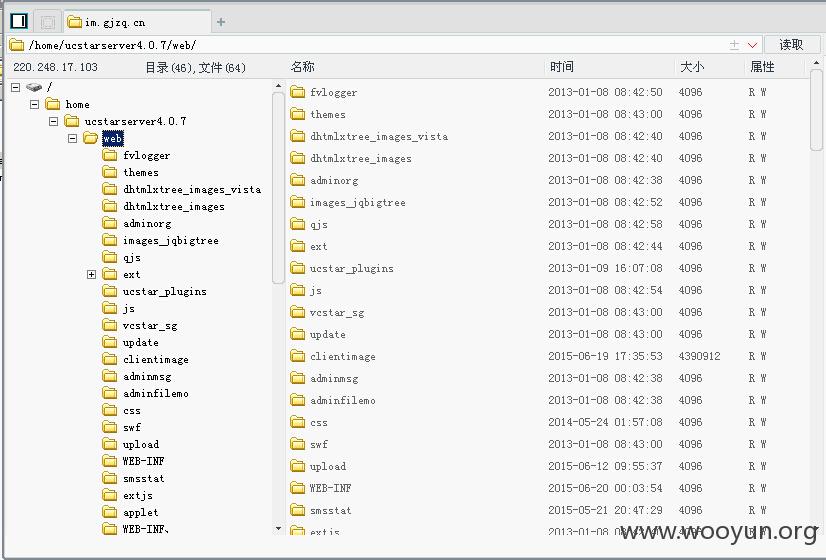Sort by the 大小 column header
The height and width of the screenshot is (560, 826).
pos(692,67)
